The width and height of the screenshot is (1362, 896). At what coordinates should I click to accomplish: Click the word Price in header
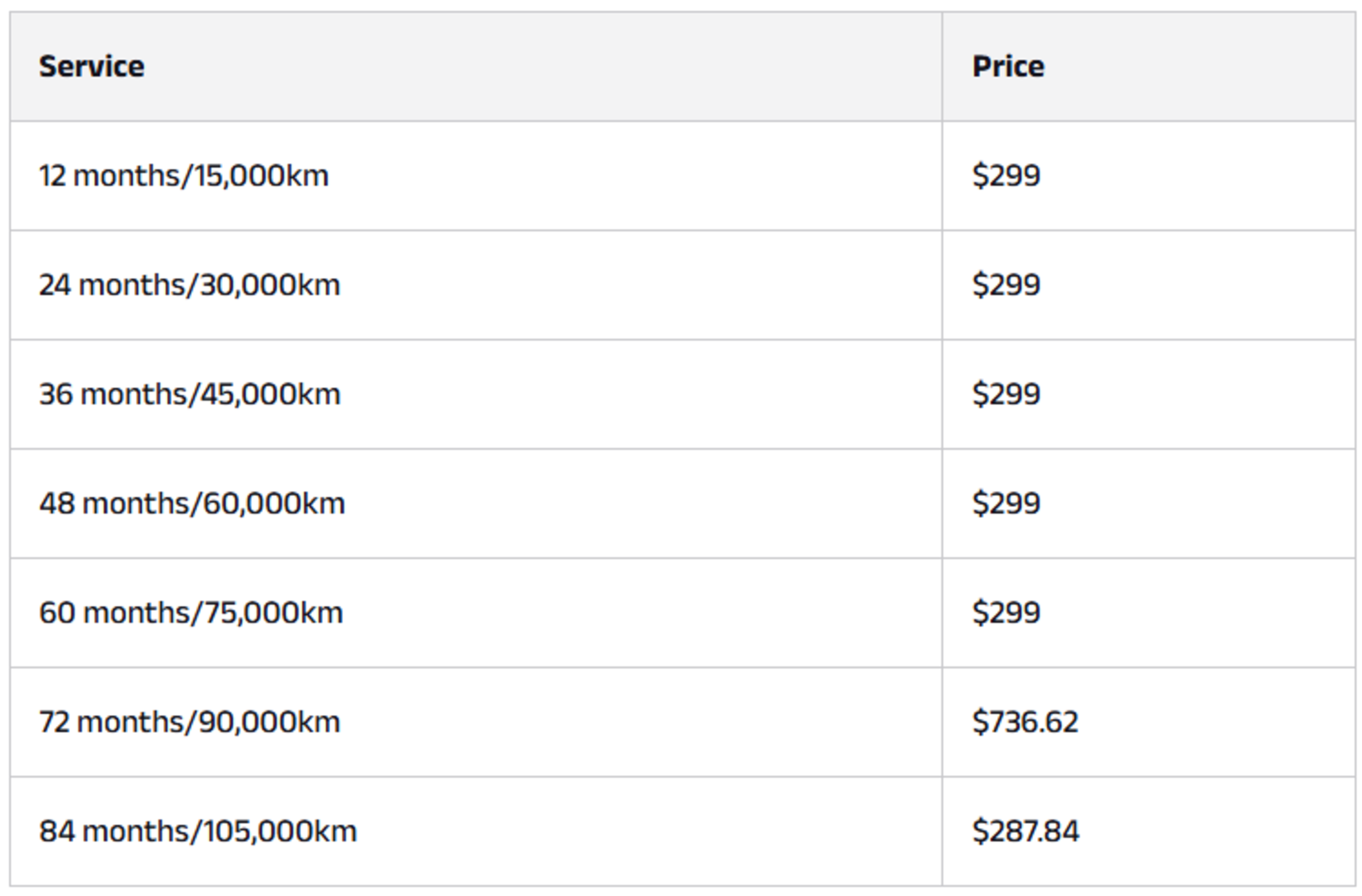pos(1008,66)
